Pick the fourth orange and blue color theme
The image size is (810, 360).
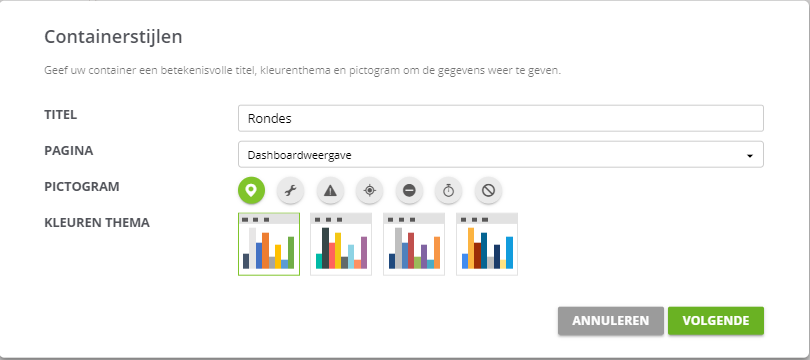487,244
